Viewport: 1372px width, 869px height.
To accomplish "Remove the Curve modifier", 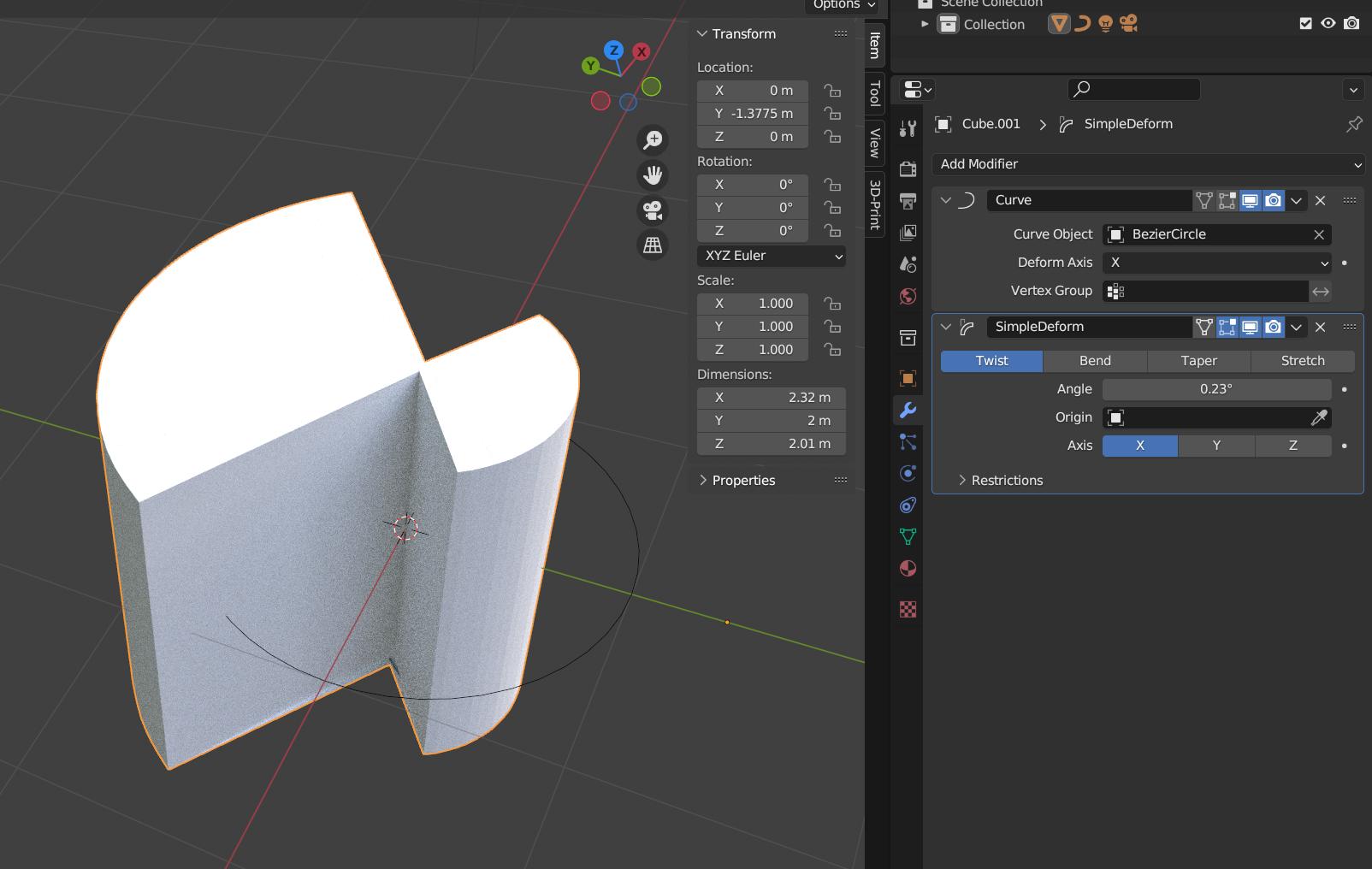I will [x=1321, y=200].
